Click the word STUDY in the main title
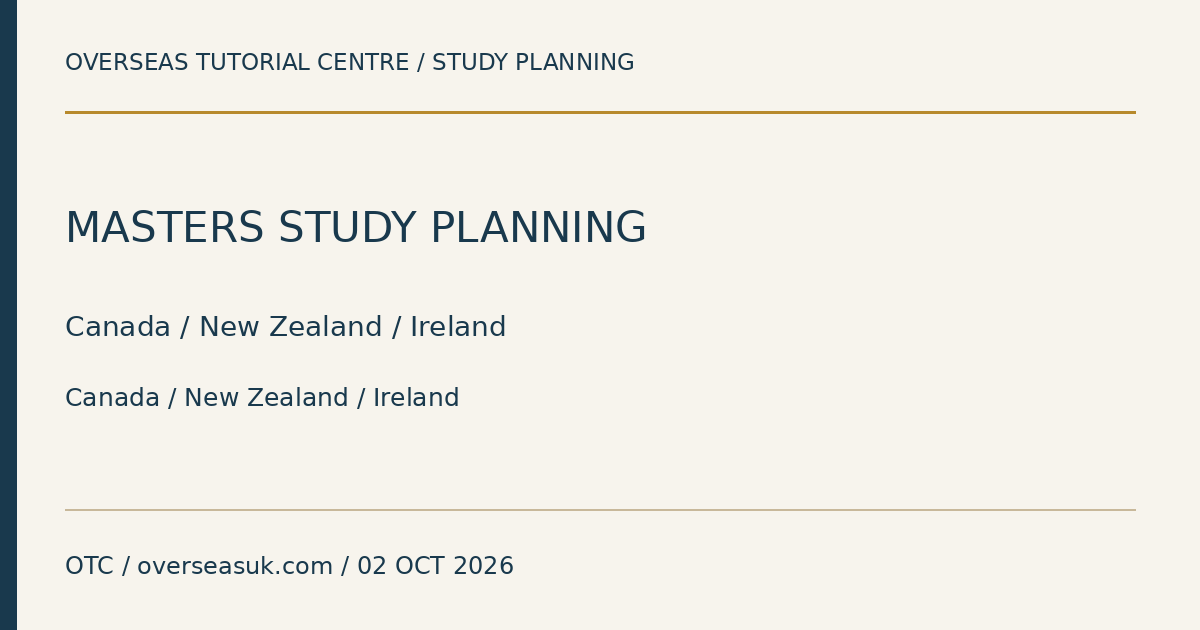The width and height of the screenshot is (1200, 630). pyautogui.click(x=347, y=229)
